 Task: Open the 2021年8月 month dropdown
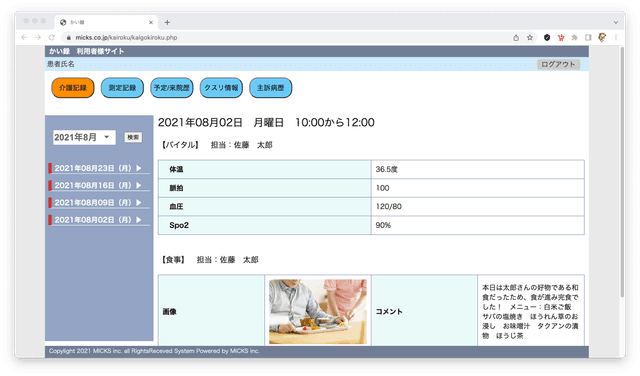[84, 137]
